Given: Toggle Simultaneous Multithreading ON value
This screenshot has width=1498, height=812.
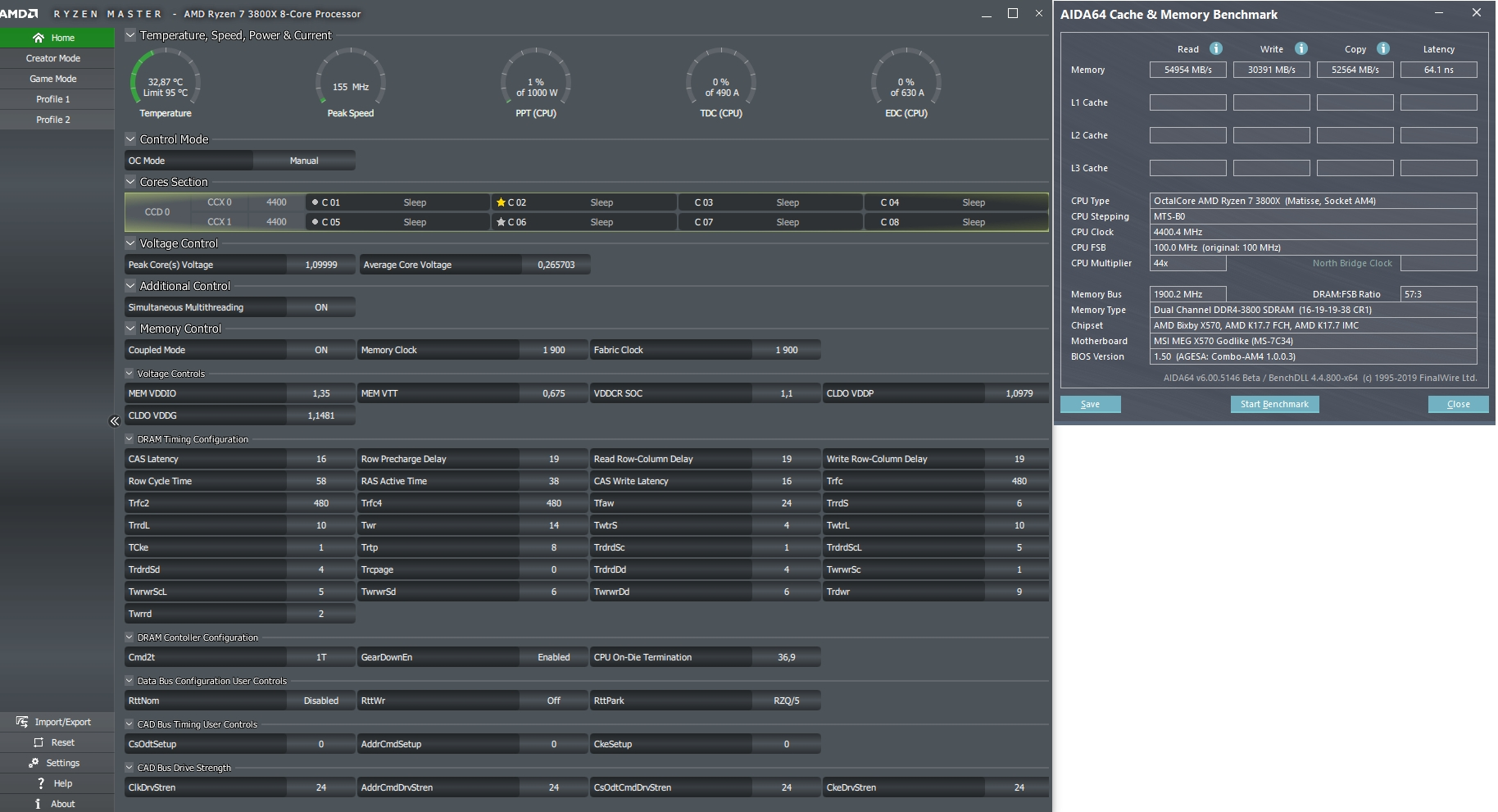Looking at the screenshot, I should [321, 307].
